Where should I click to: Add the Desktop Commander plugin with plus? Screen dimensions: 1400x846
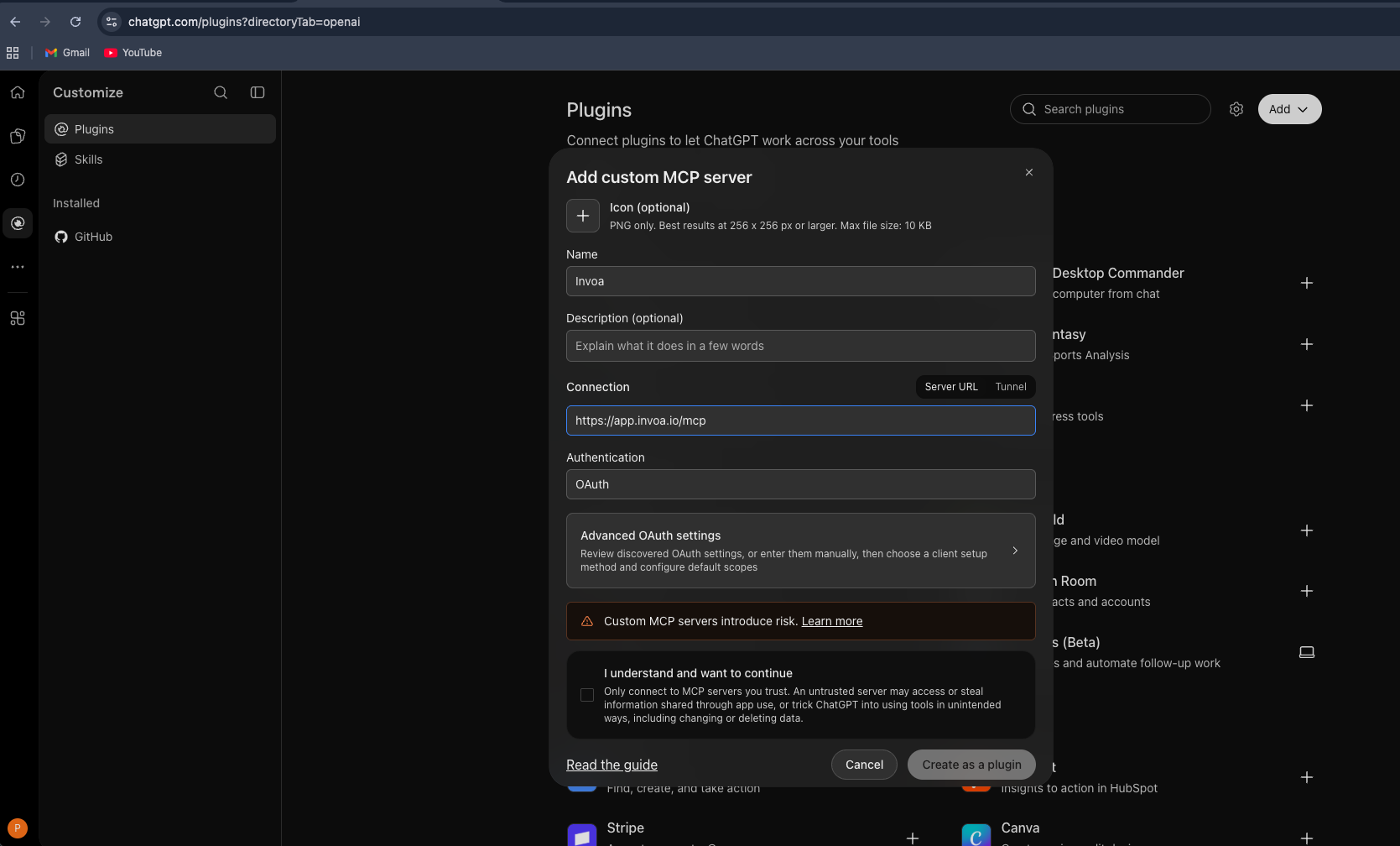(x=1306, y=283)
